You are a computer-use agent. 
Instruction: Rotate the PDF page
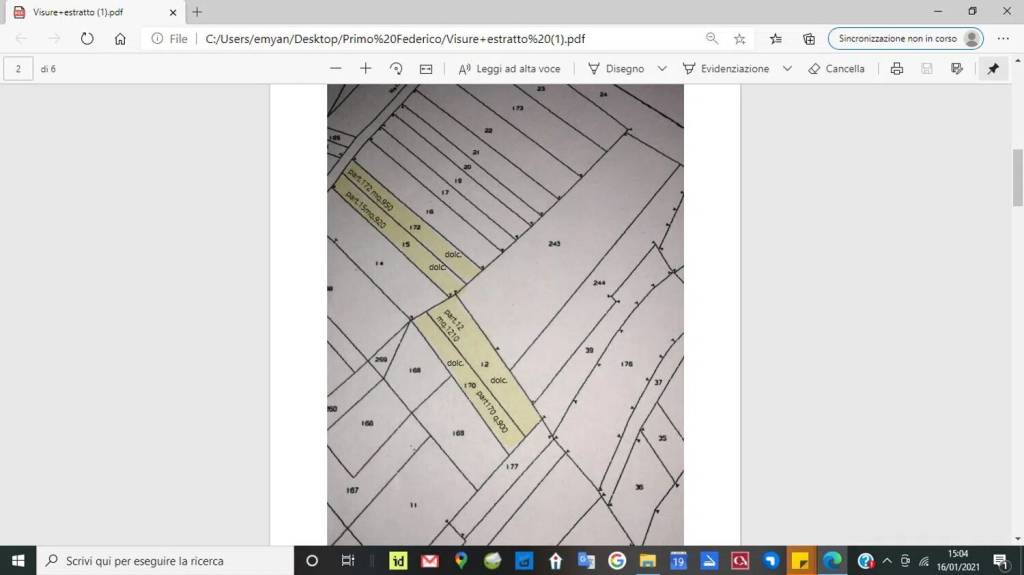[x=396, y=69]
